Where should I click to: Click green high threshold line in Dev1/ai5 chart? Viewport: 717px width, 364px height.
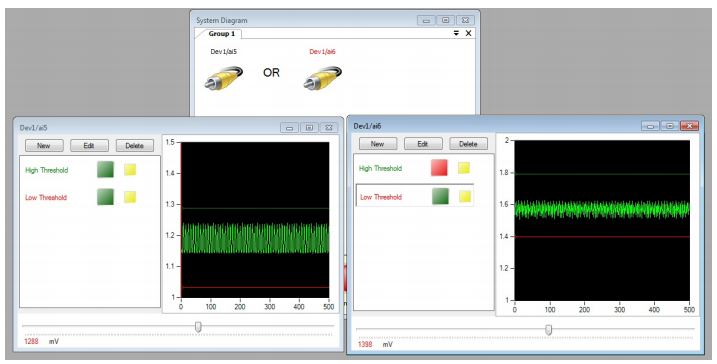point(255,209)
